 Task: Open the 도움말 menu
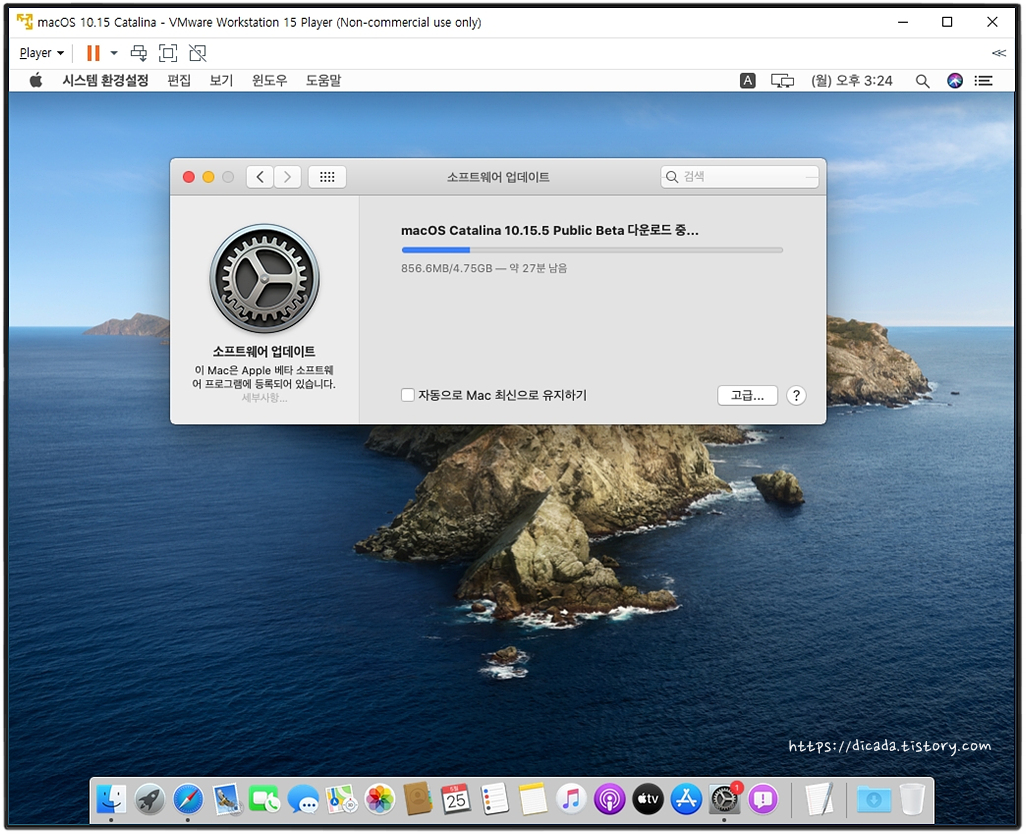point(323,80)
